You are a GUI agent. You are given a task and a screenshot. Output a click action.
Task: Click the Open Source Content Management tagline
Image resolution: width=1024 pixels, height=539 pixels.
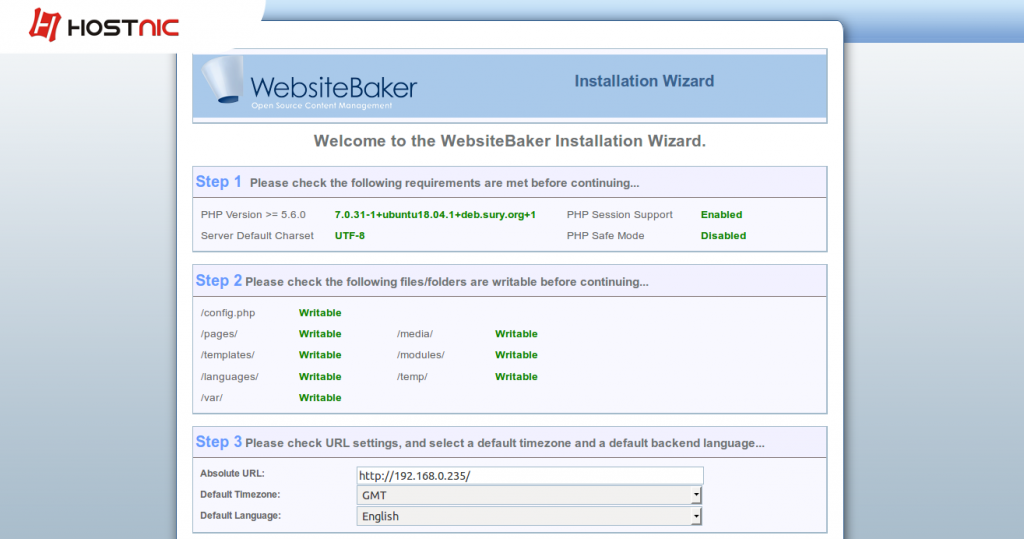coord(322,105)
